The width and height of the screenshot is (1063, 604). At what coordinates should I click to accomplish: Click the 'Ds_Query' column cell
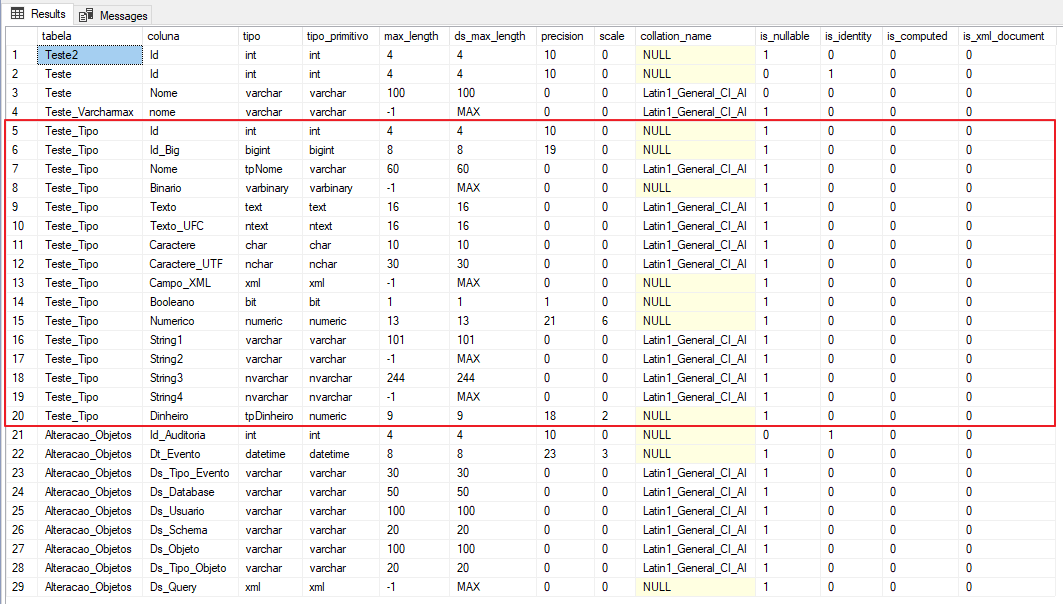pos(190,587)
